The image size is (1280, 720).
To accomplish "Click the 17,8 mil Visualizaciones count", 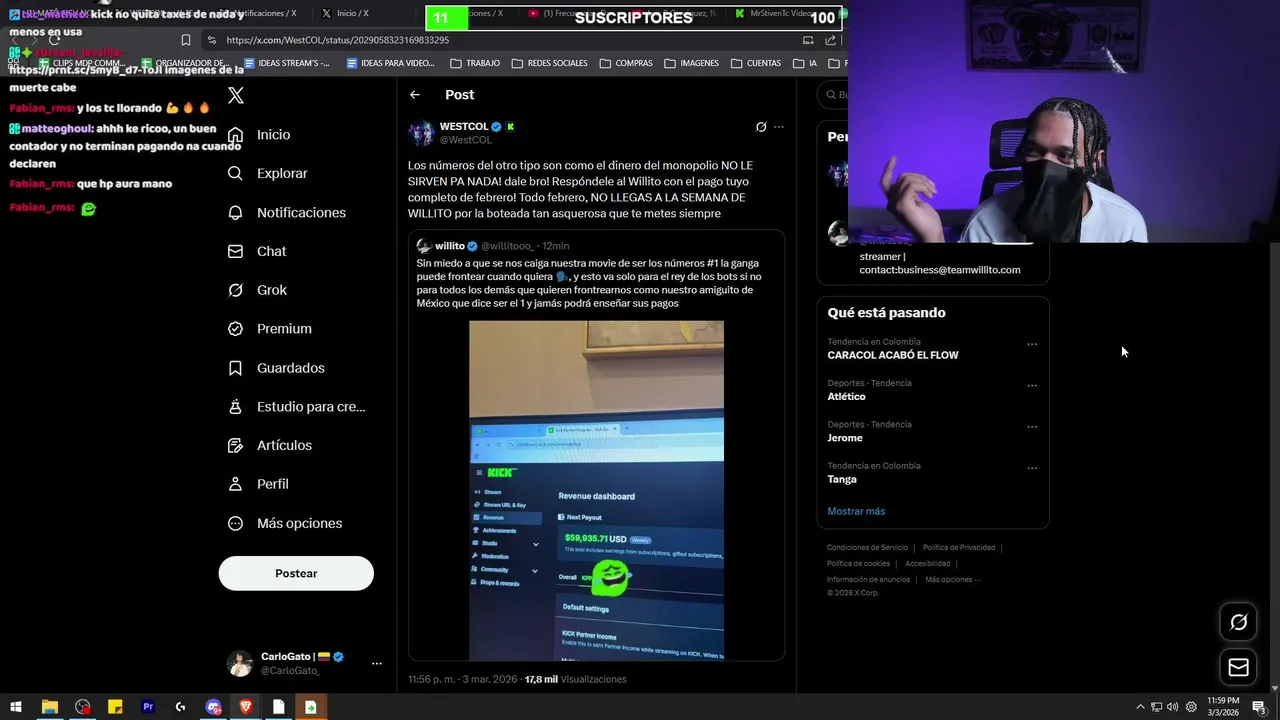I will point(576,679).
